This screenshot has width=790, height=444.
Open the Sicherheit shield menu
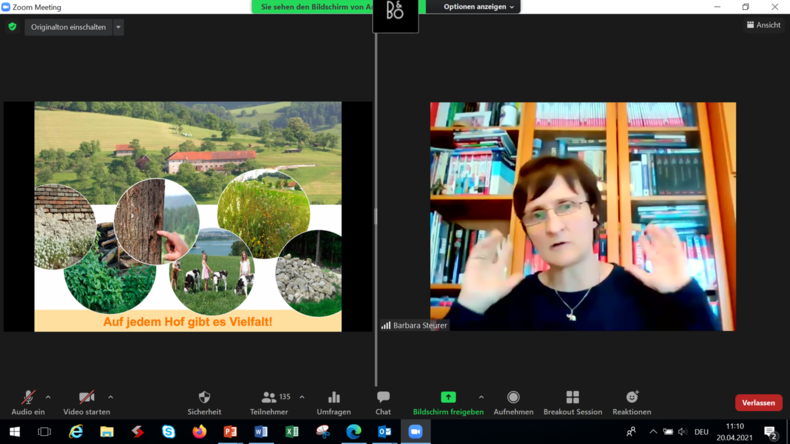[x=204, y=400]
